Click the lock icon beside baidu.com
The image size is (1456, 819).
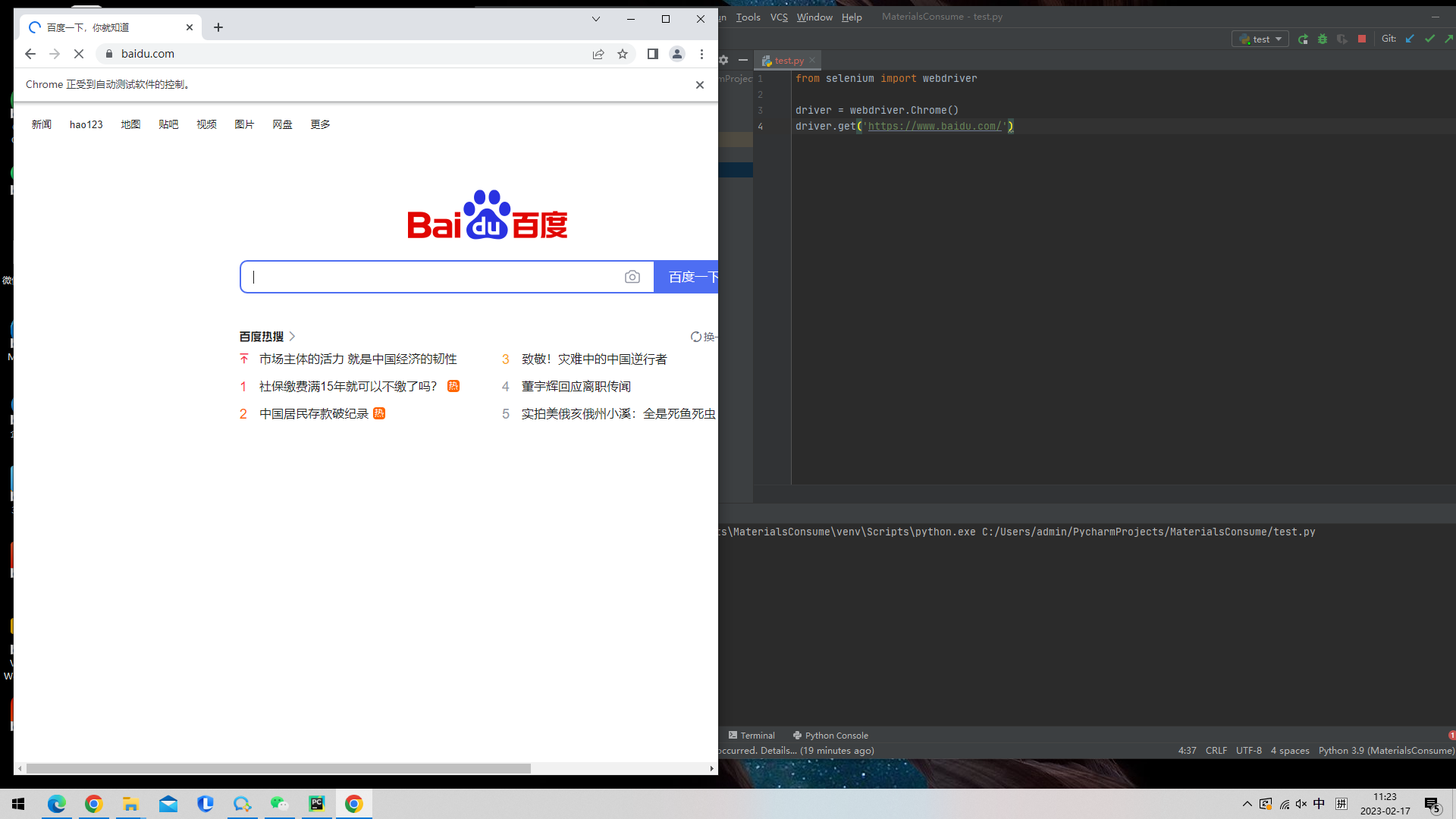click(109, 54)
